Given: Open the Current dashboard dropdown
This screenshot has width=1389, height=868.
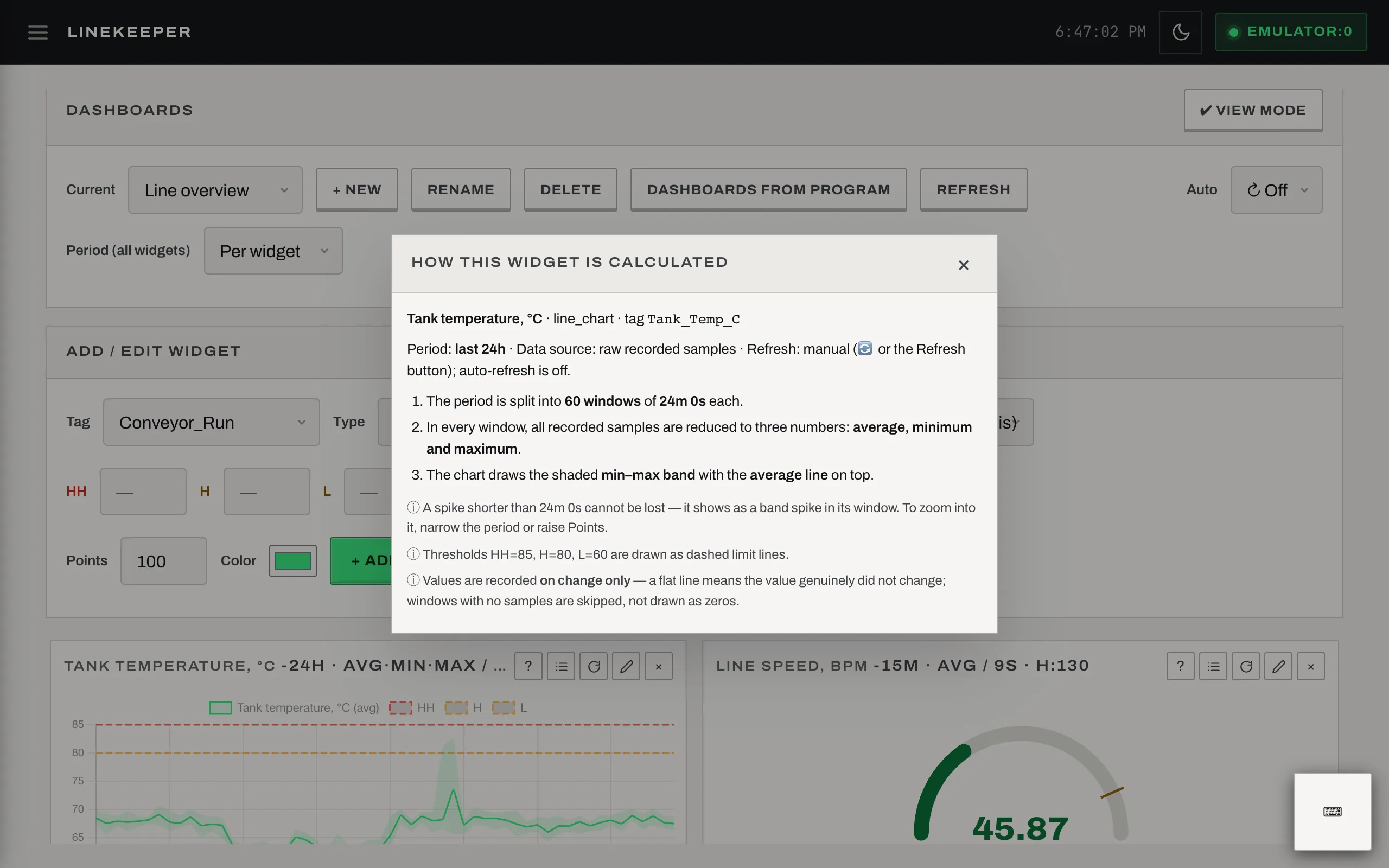Looking at the screenshot, I should pyautogui.click(x=215, y=190).
